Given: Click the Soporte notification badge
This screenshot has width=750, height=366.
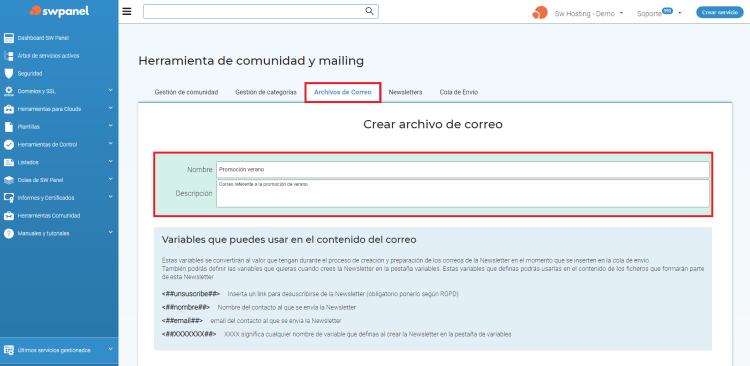Looking at the screenshot, I should (668, 11).
